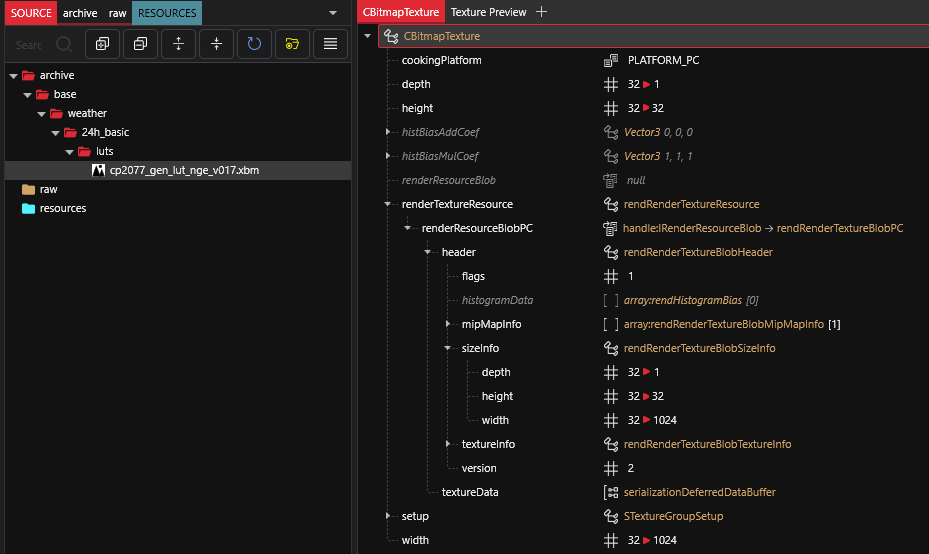Viewport: 929px width, 554px height.
Task: Click the collapse all nodes button
Action: [140, 44]
